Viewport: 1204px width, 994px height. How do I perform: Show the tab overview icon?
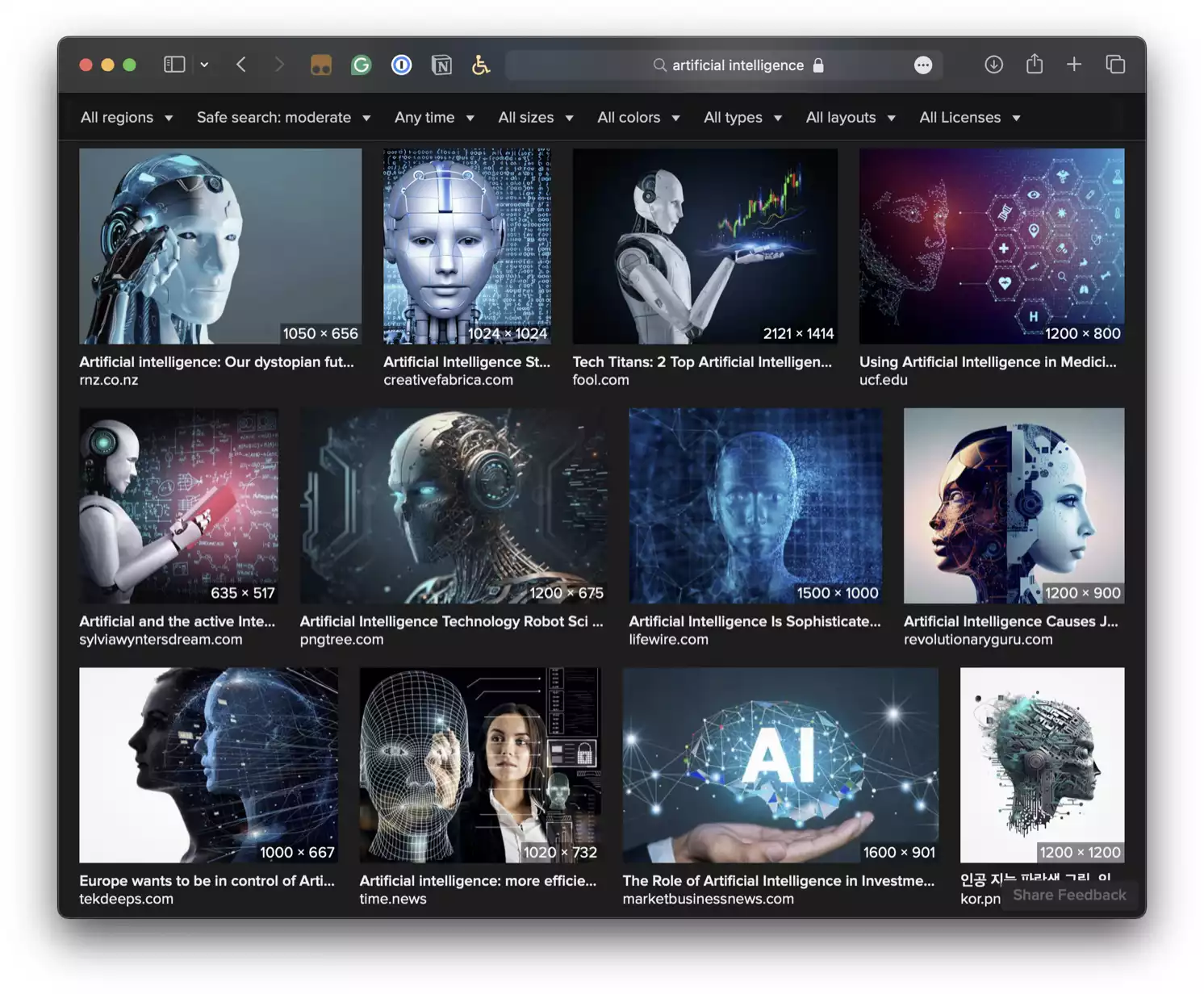click(x=1115, y=65)
